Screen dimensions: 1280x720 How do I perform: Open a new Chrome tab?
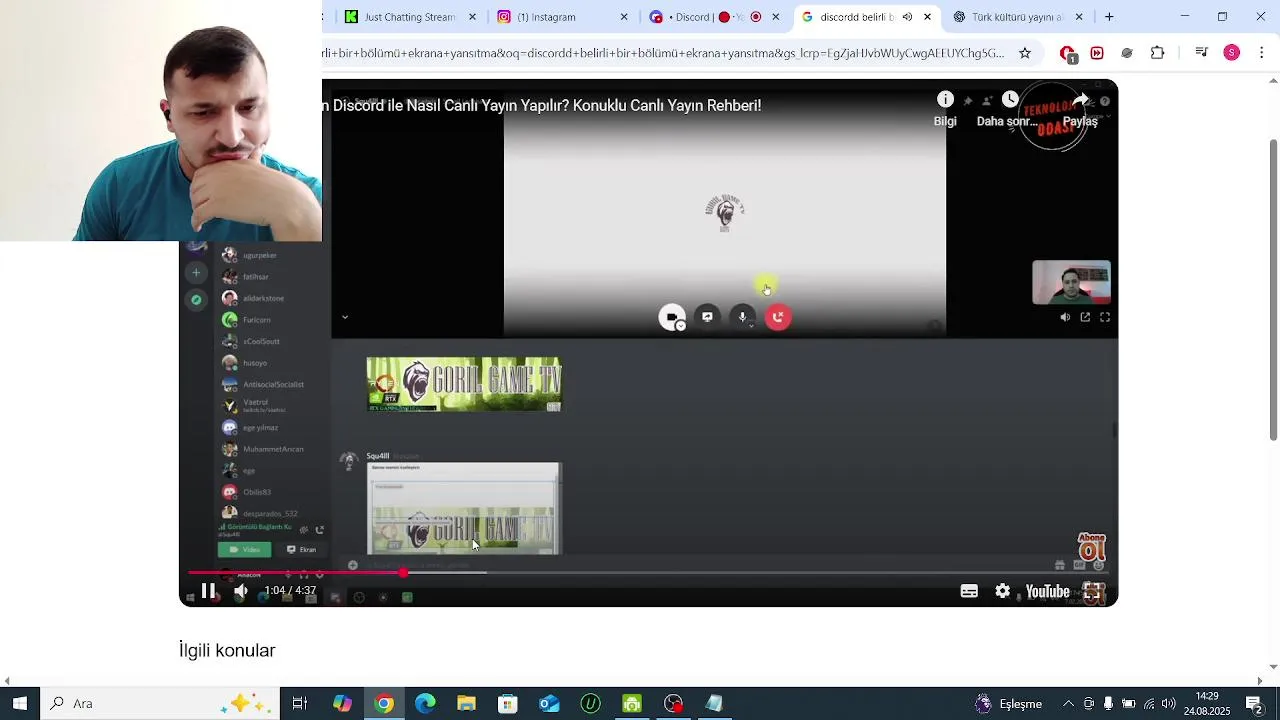(1109, 17)
